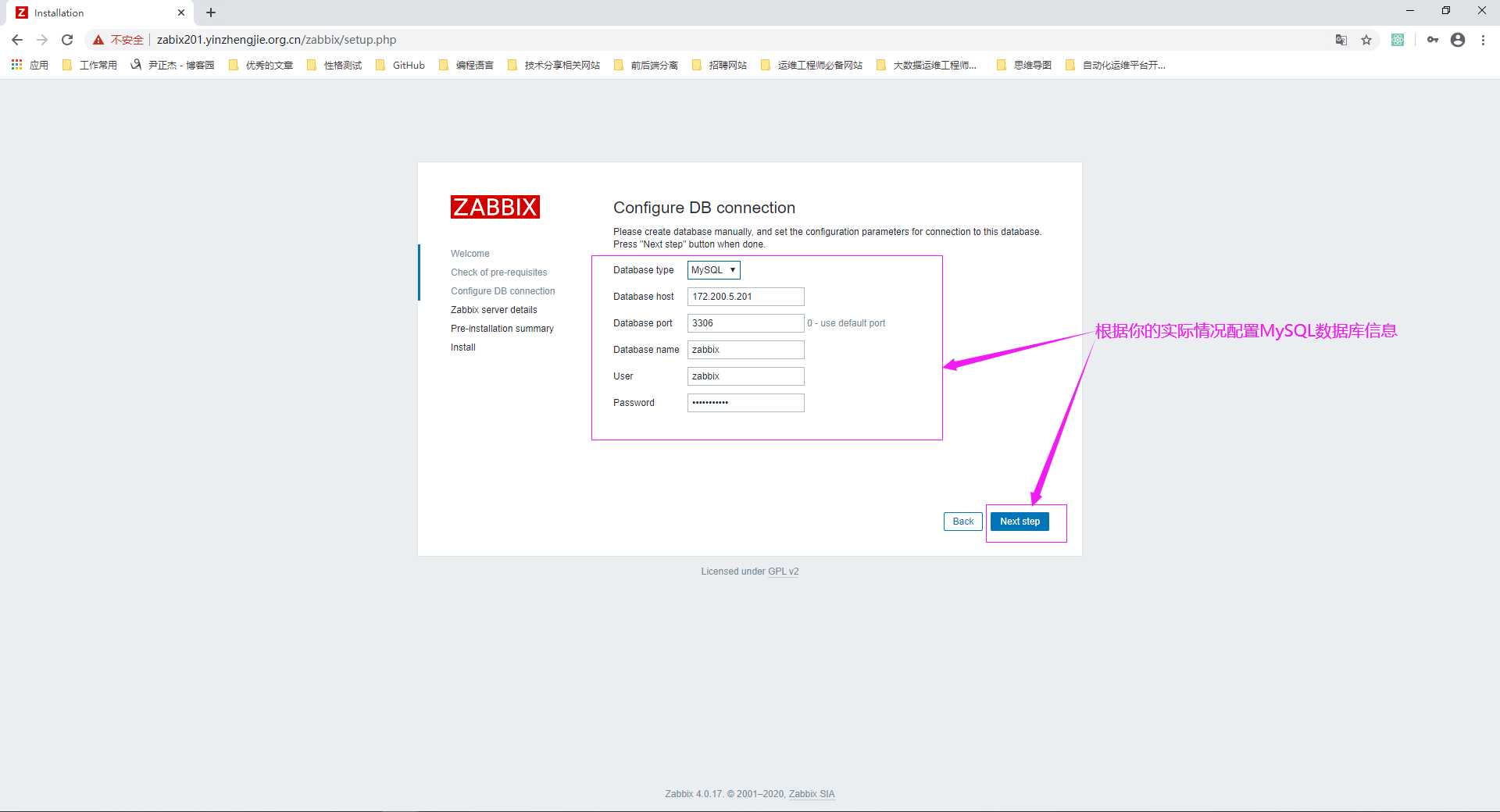The width and height of the screenshot is (1500, 812).
Task: Open the saved passwords key icon
Action: point(1433,40)
